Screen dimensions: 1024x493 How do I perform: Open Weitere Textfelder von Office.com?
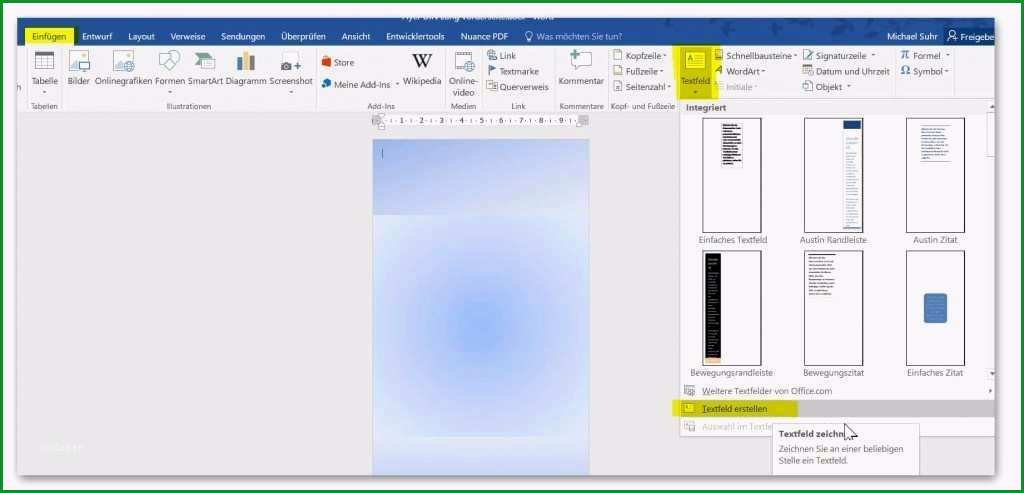pyautogui.click(x=837, y=391)
